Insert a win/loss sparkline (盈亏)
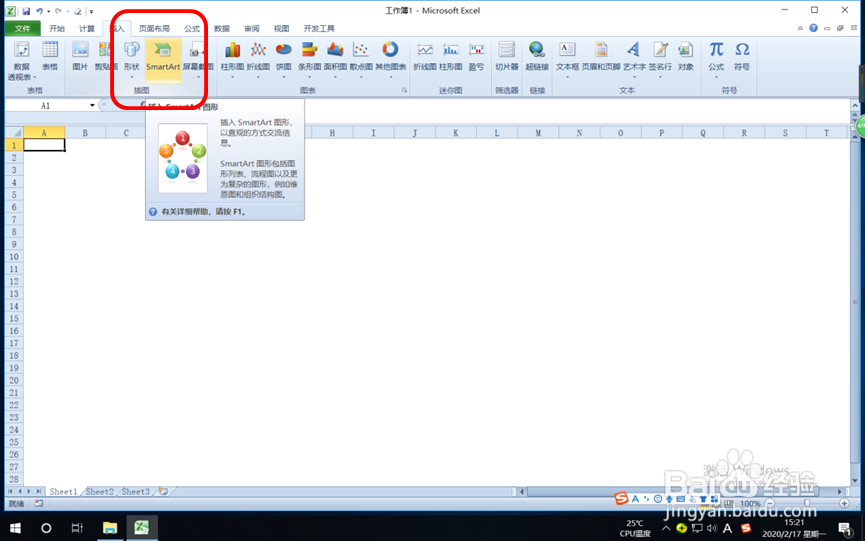Viewport: 865px width, 541px height. 476,57
